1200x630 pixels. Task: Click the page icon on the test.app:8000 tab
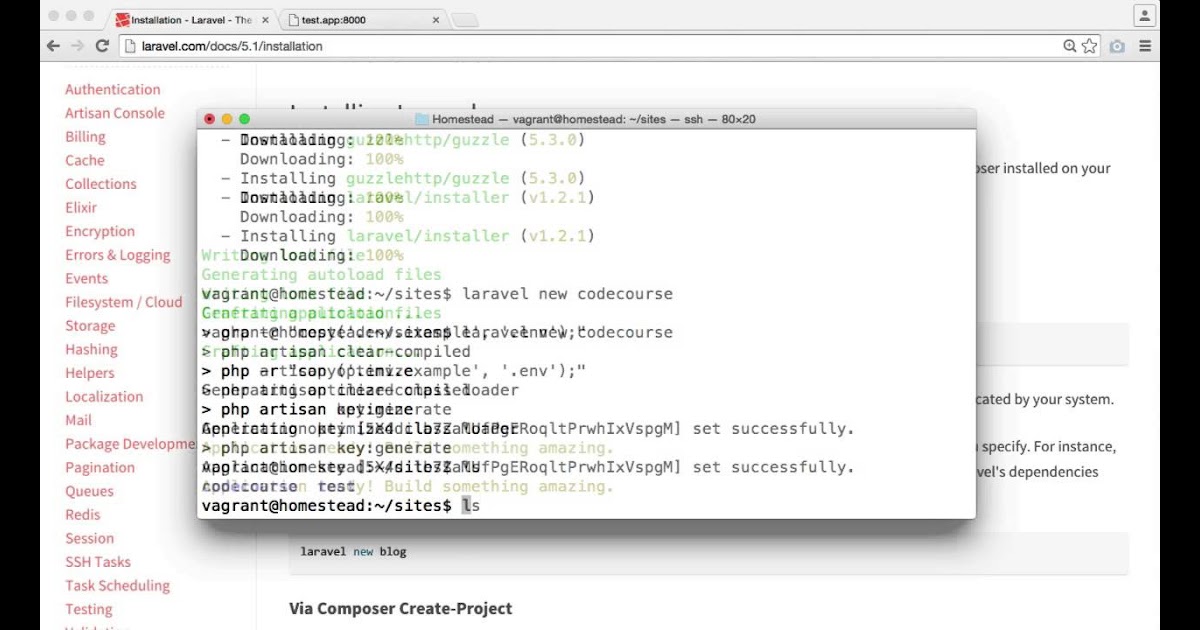point(293,20)
